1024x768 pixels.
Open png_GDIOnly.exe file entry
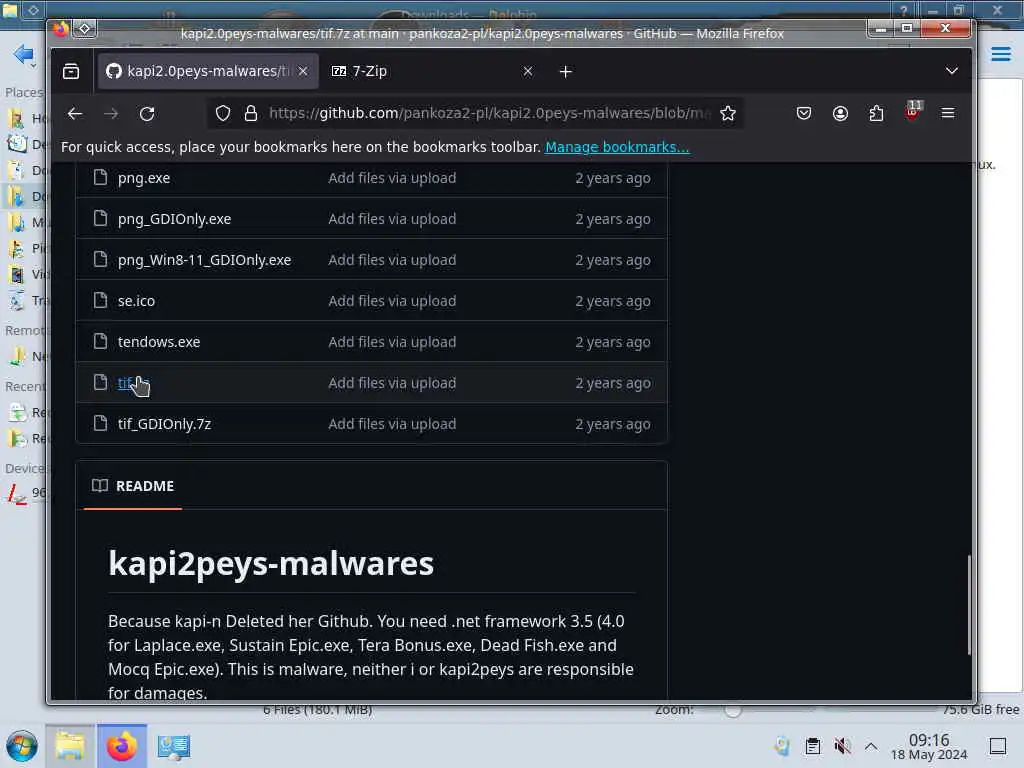[174, 219]
